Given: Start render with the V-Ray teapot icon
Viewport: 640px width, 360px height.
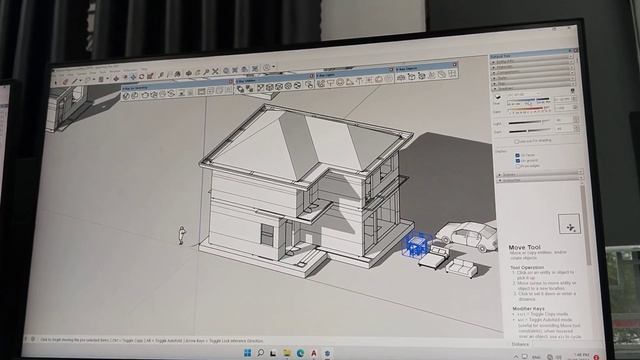Looking at the screenshot, I should 145,95.
